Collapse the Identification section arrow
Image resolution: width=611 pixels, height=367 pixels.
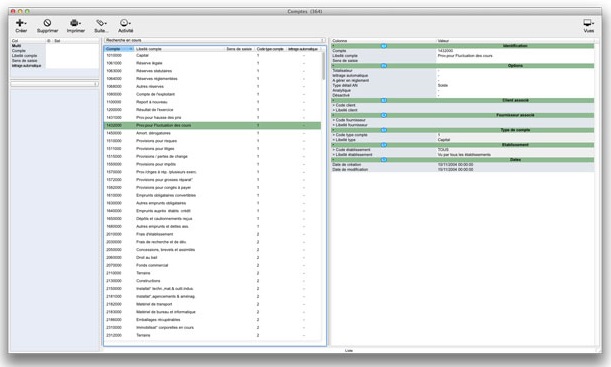click(x=334, y=46)
